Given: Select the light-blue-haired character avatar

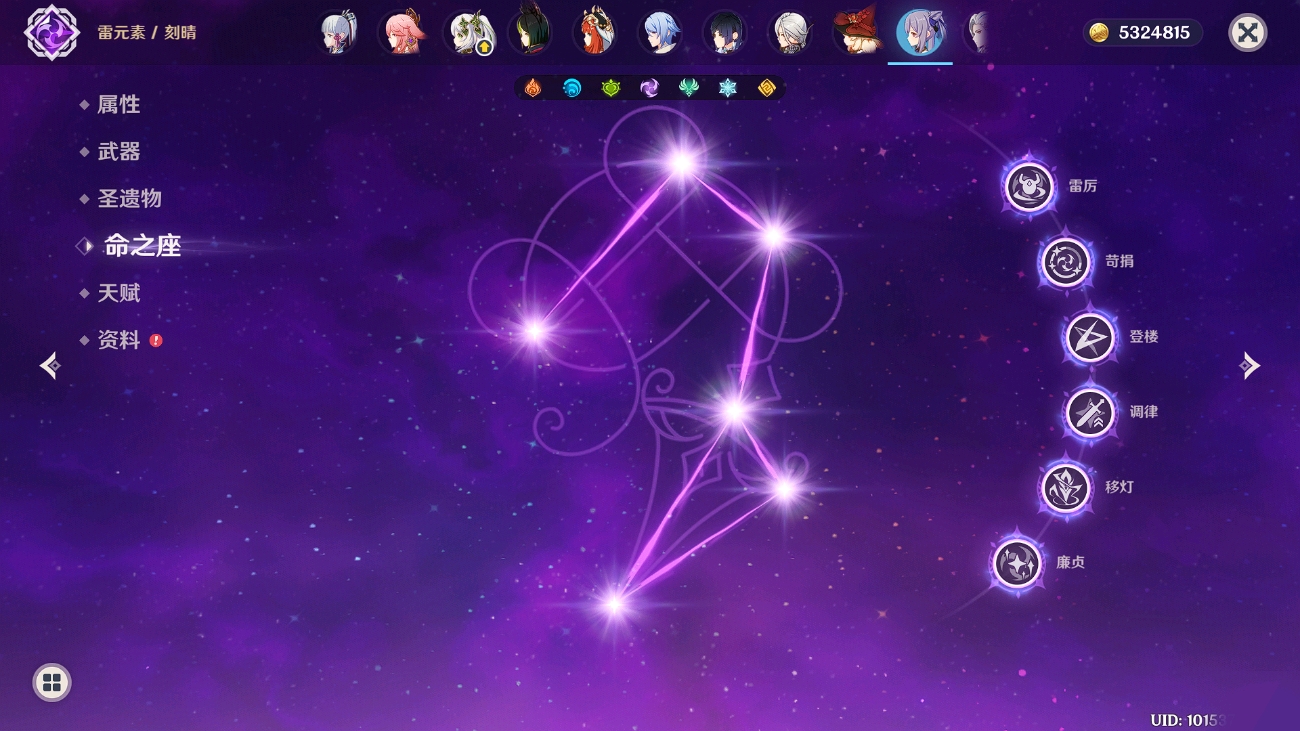Looking at the screenshot, I should pos(660,33).
